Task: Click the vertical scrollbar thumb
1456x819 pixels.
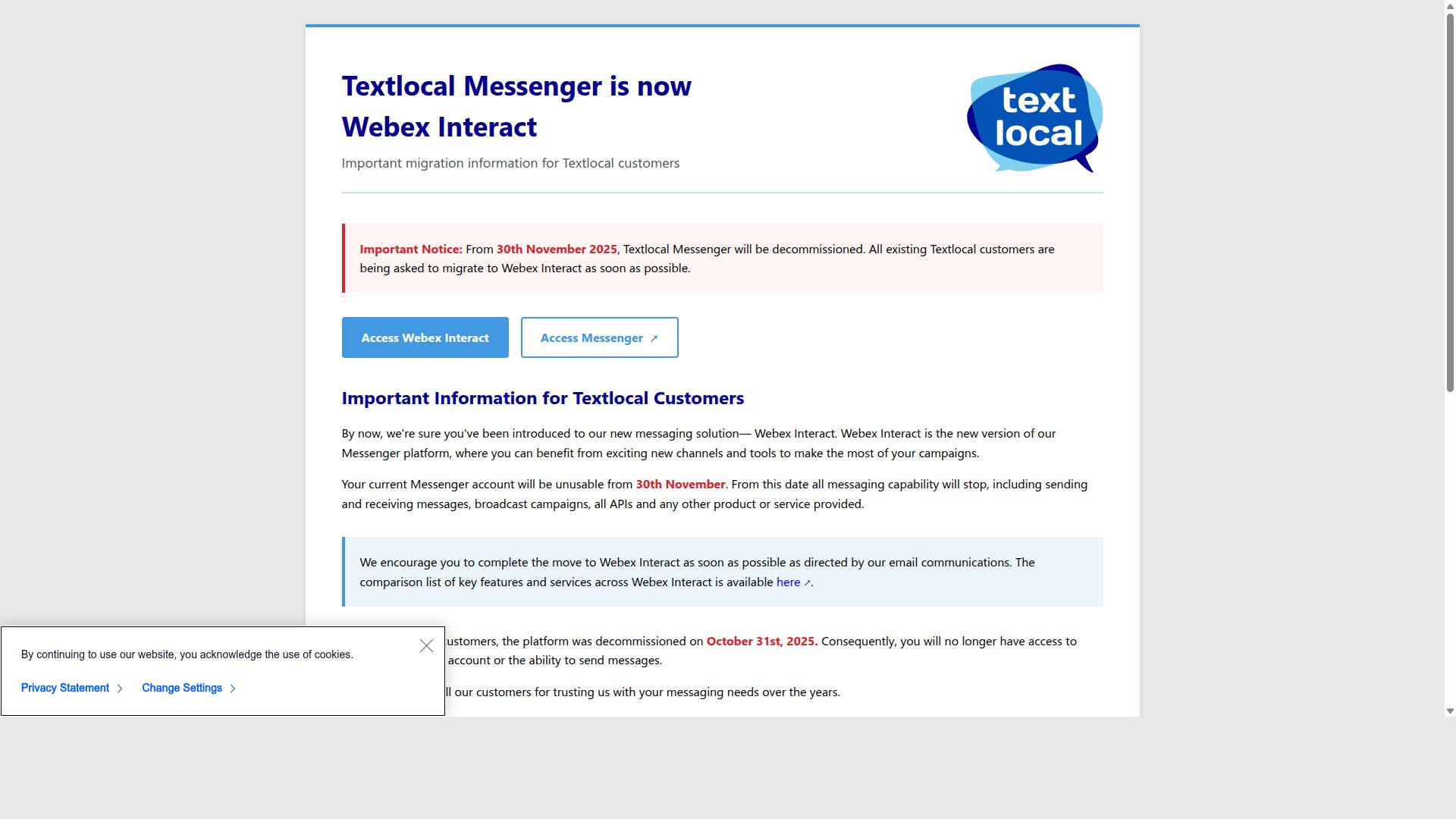Action: coord(1450,202)
